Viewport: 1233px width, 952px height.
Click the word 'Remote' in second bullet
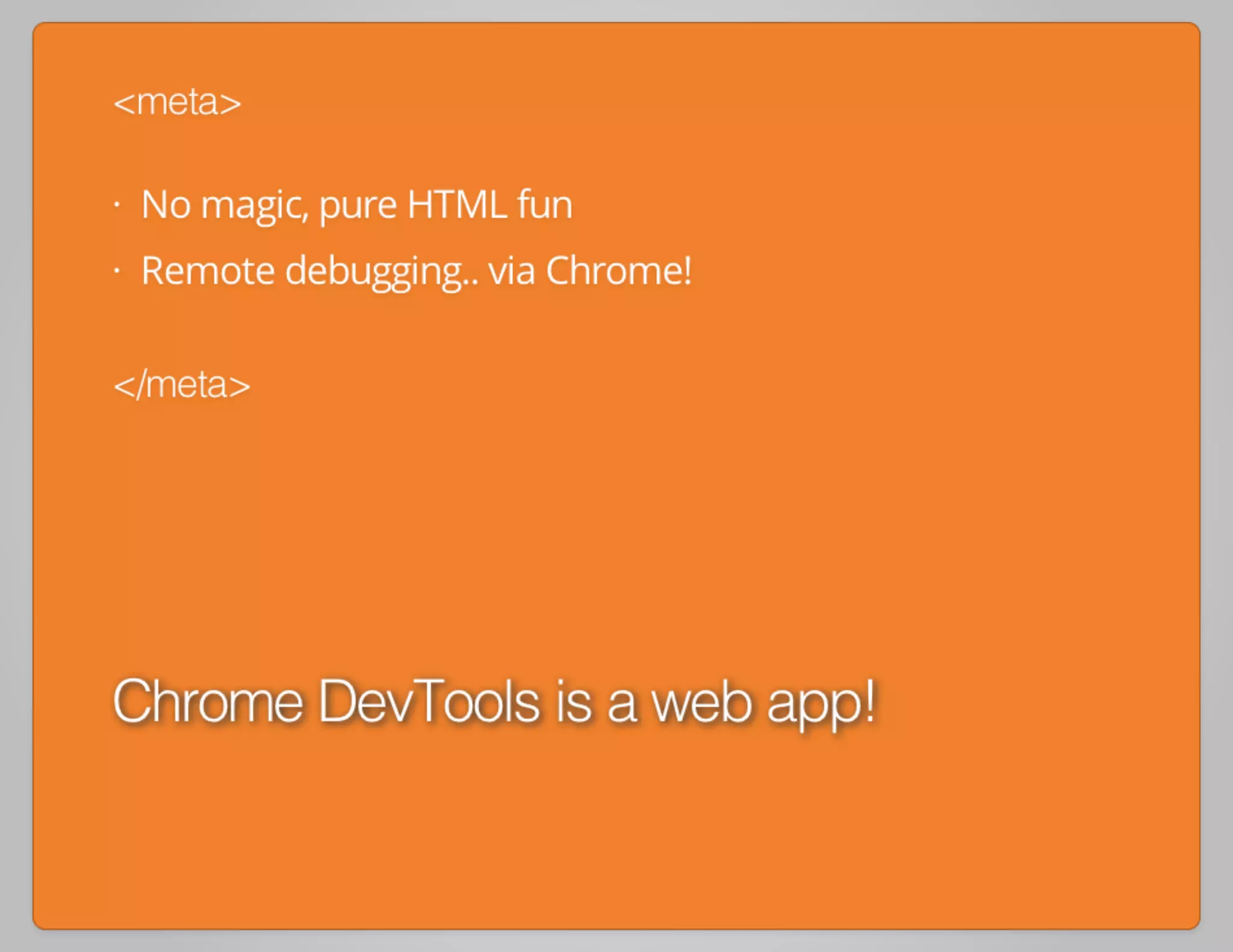point(208,271)
